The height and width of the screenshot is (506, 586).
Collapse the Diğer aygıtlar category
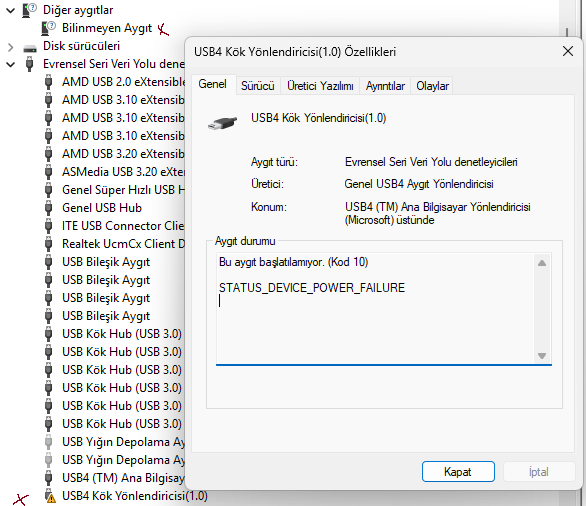(x=10, y=10)
